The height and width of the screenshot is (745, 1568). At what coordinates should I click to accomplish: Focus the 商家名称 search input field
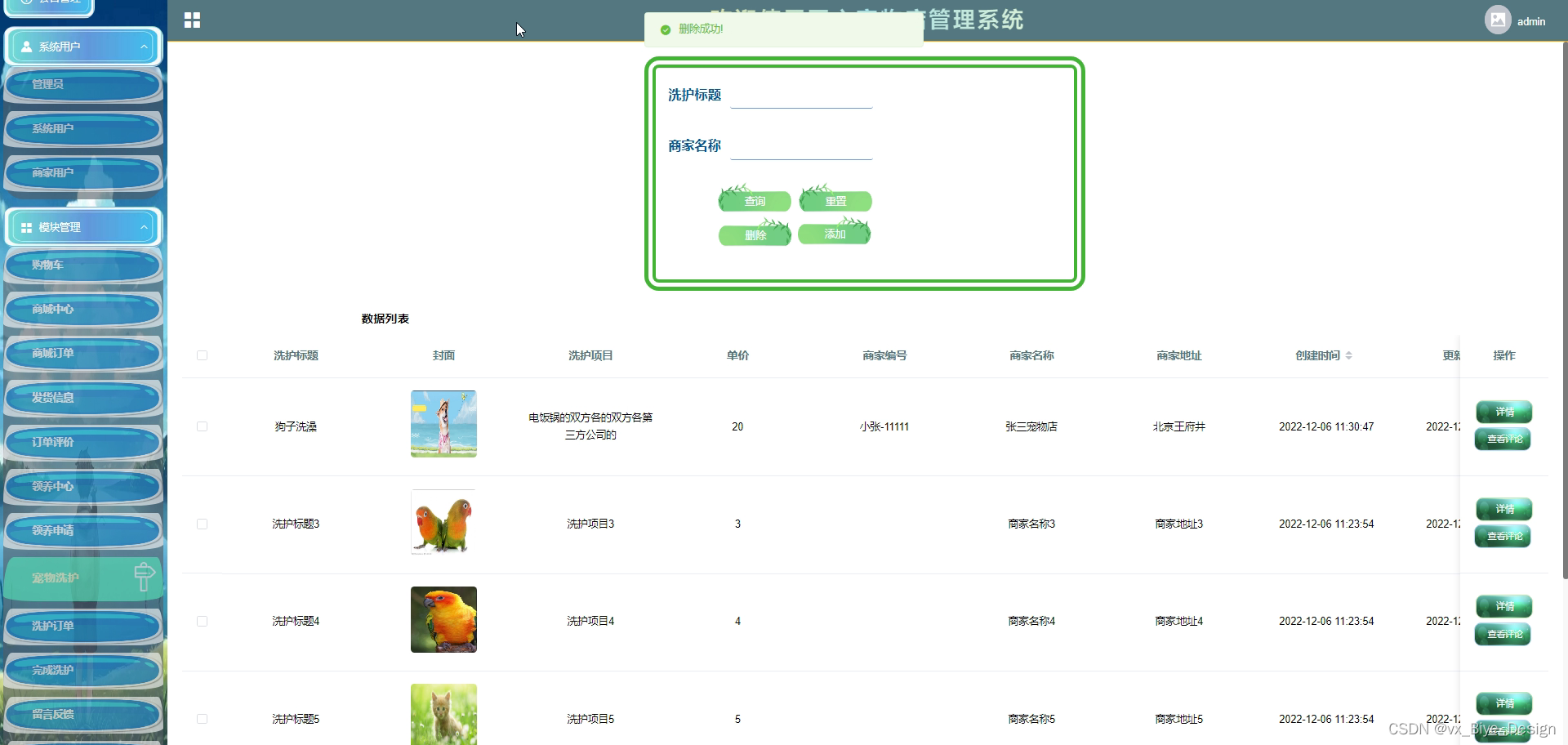click(x=801, y=146)
